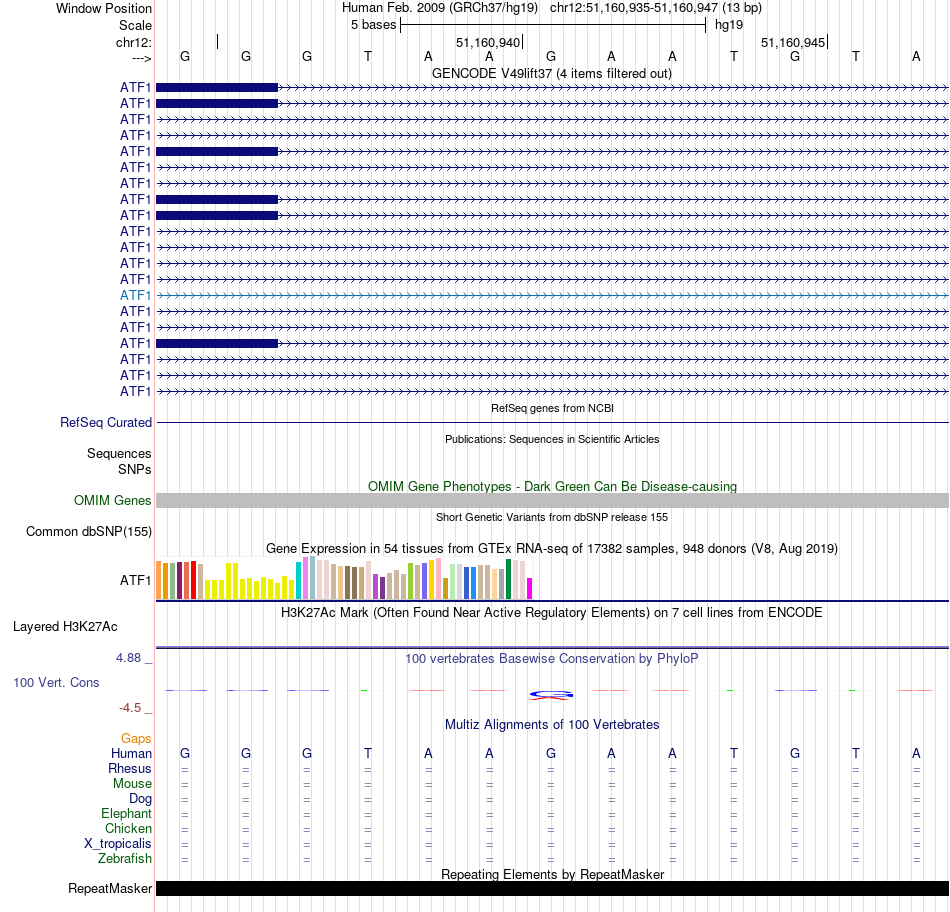
Task: Click the Window Position label
Action: click(104, 8)
